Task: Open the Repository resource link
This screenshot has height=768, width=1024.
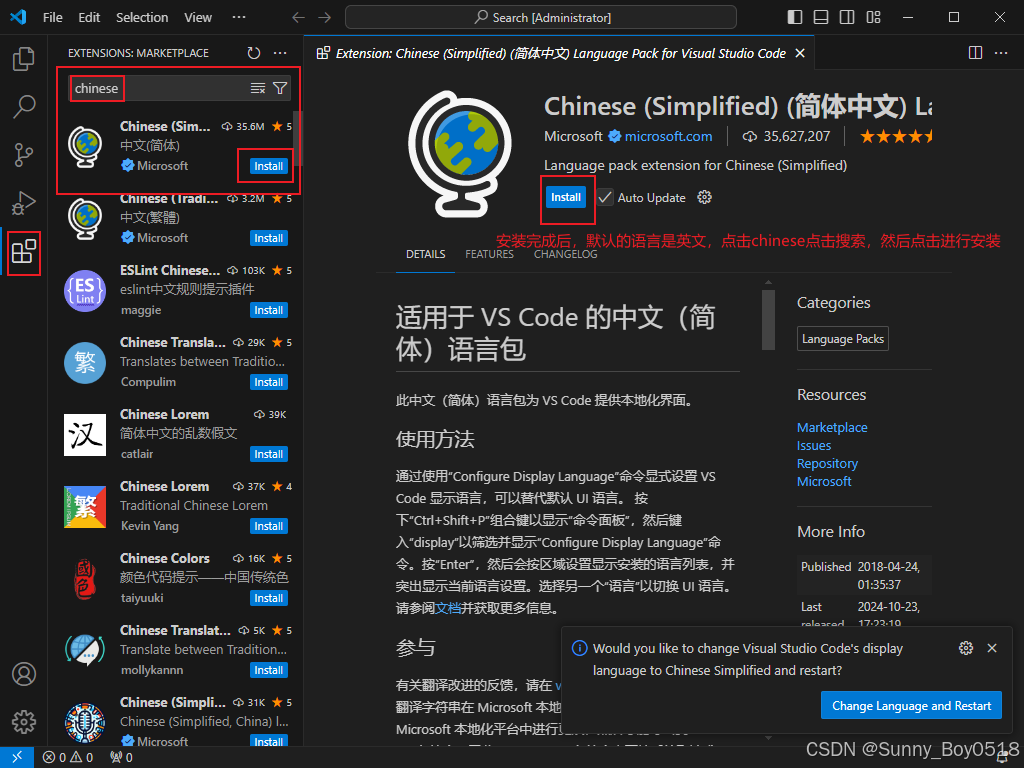Action: [x=827, y=463]
